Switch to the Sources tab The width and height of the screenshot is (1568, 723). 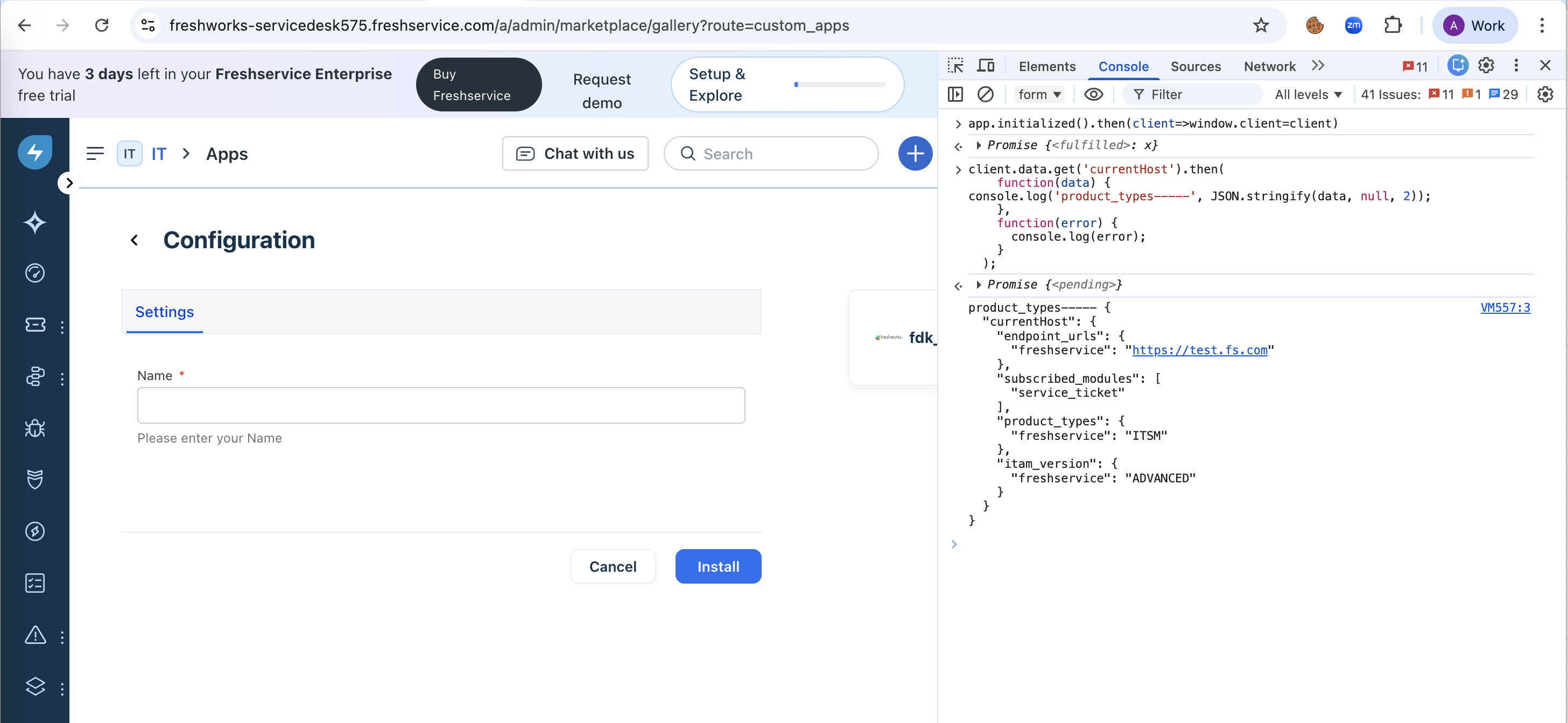click(x=1195, y=66)
